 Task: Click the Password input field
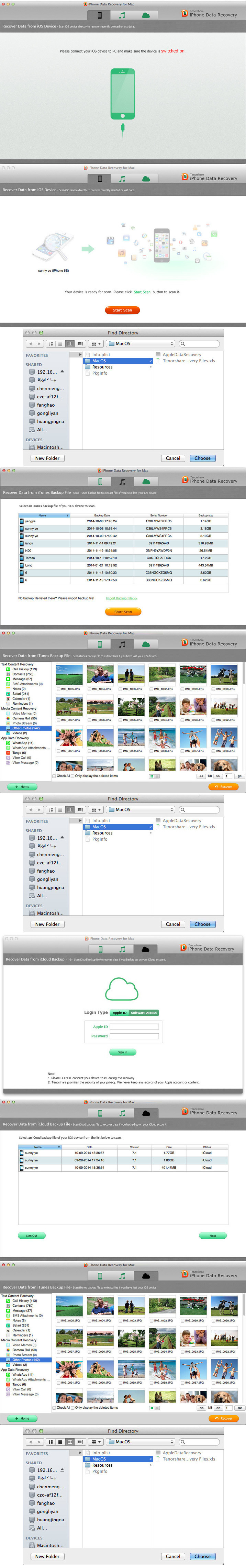[135, 1035]
